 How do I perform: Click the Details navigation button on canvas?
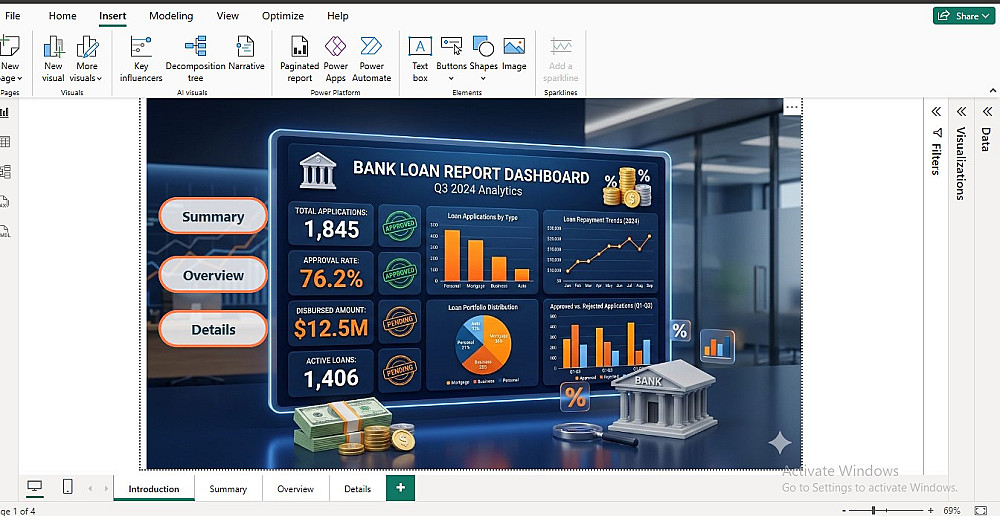[x=213, y=329]
